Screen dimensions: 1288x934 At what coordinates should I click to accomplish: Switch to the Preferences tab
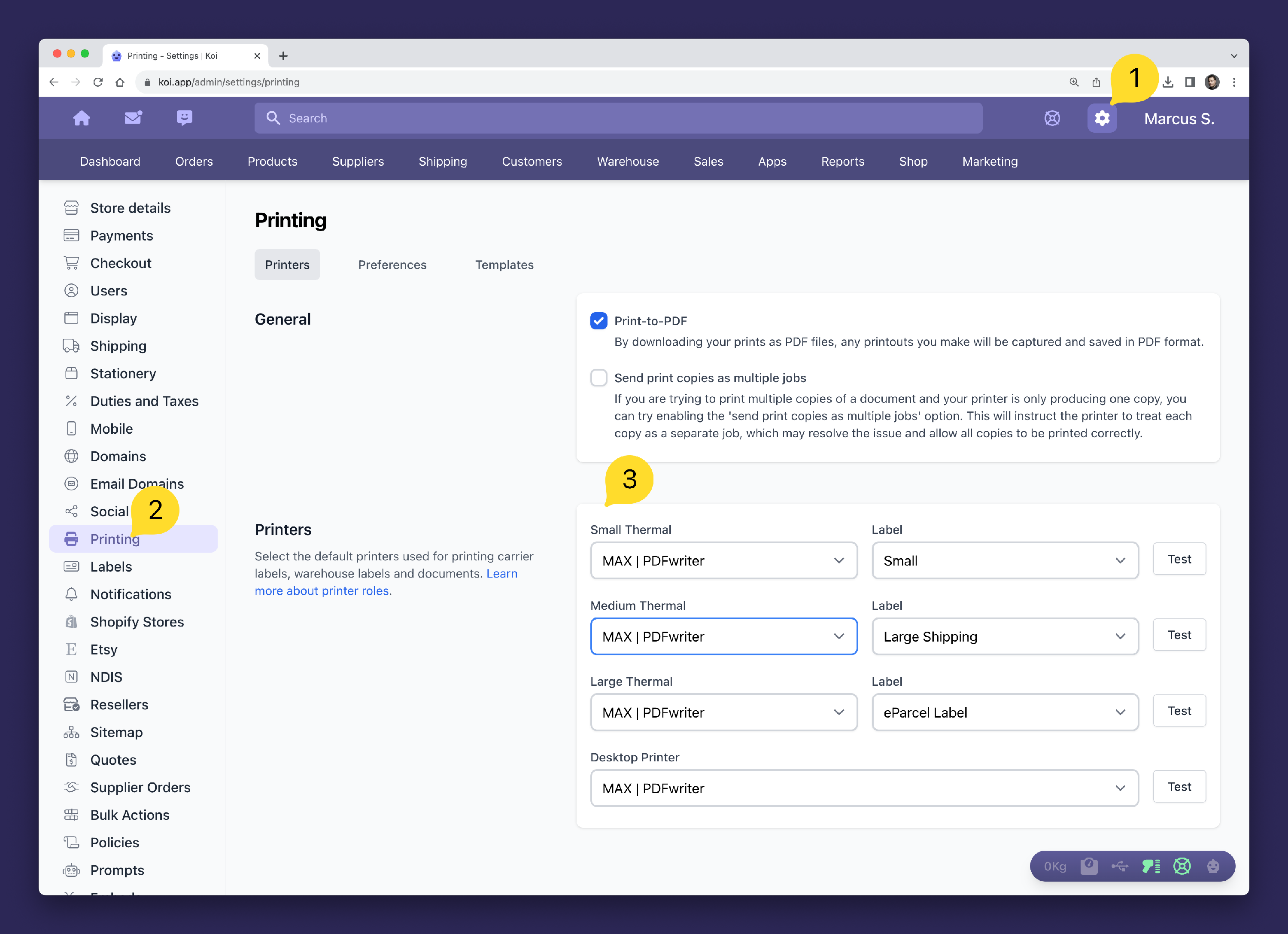click(x=392, y=265)
